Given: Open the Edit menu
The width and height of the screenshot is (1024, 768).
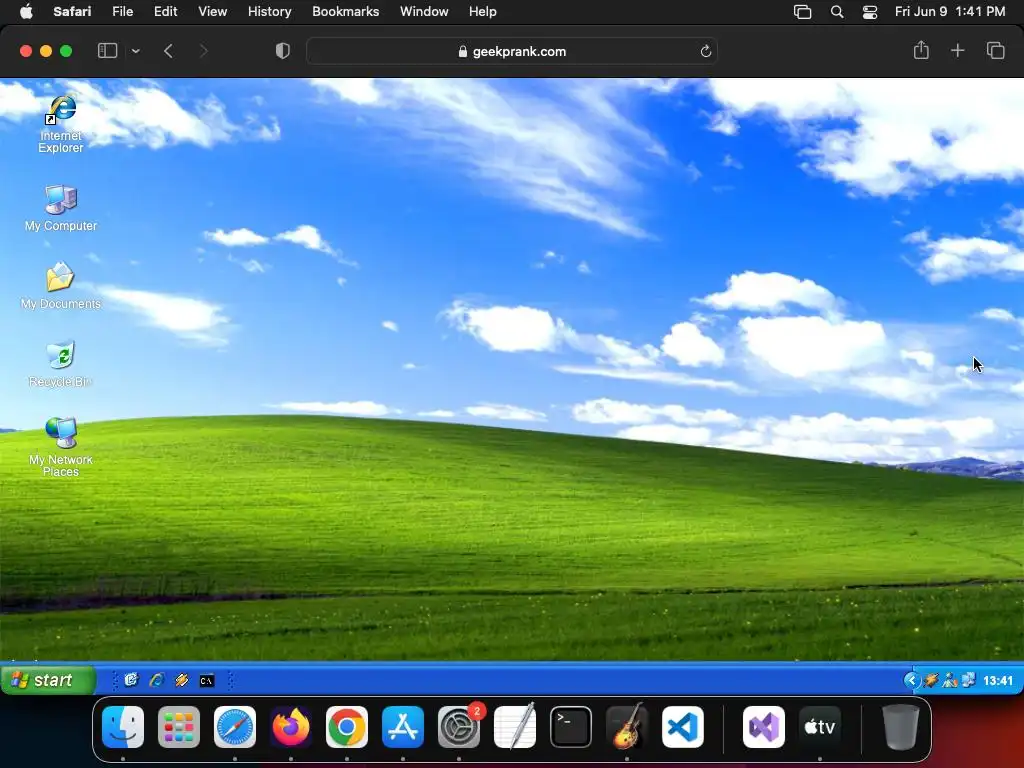Looking at the screenshot, I should coord(165,11).
